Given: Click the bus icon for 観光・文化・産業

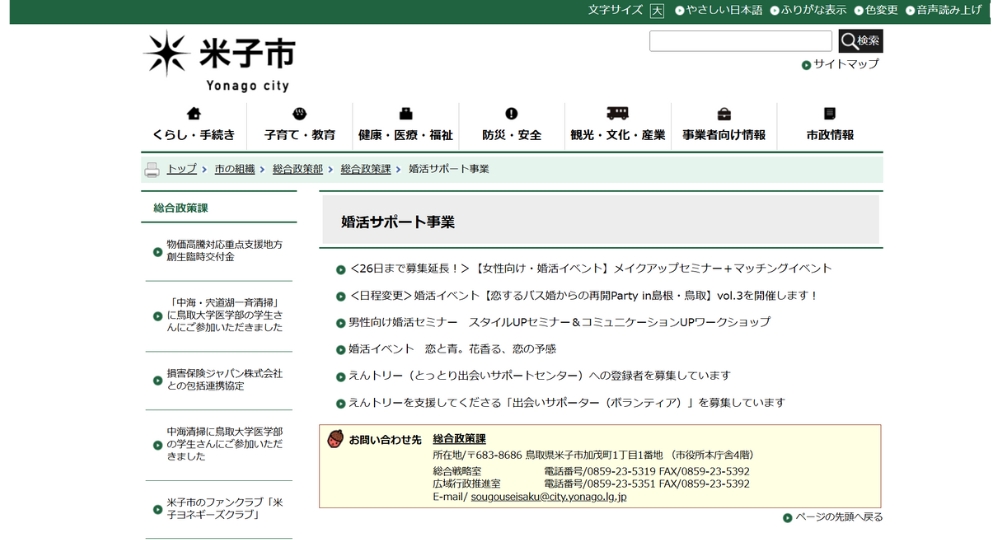Looking at the screenshot, I should coord(617,113).
